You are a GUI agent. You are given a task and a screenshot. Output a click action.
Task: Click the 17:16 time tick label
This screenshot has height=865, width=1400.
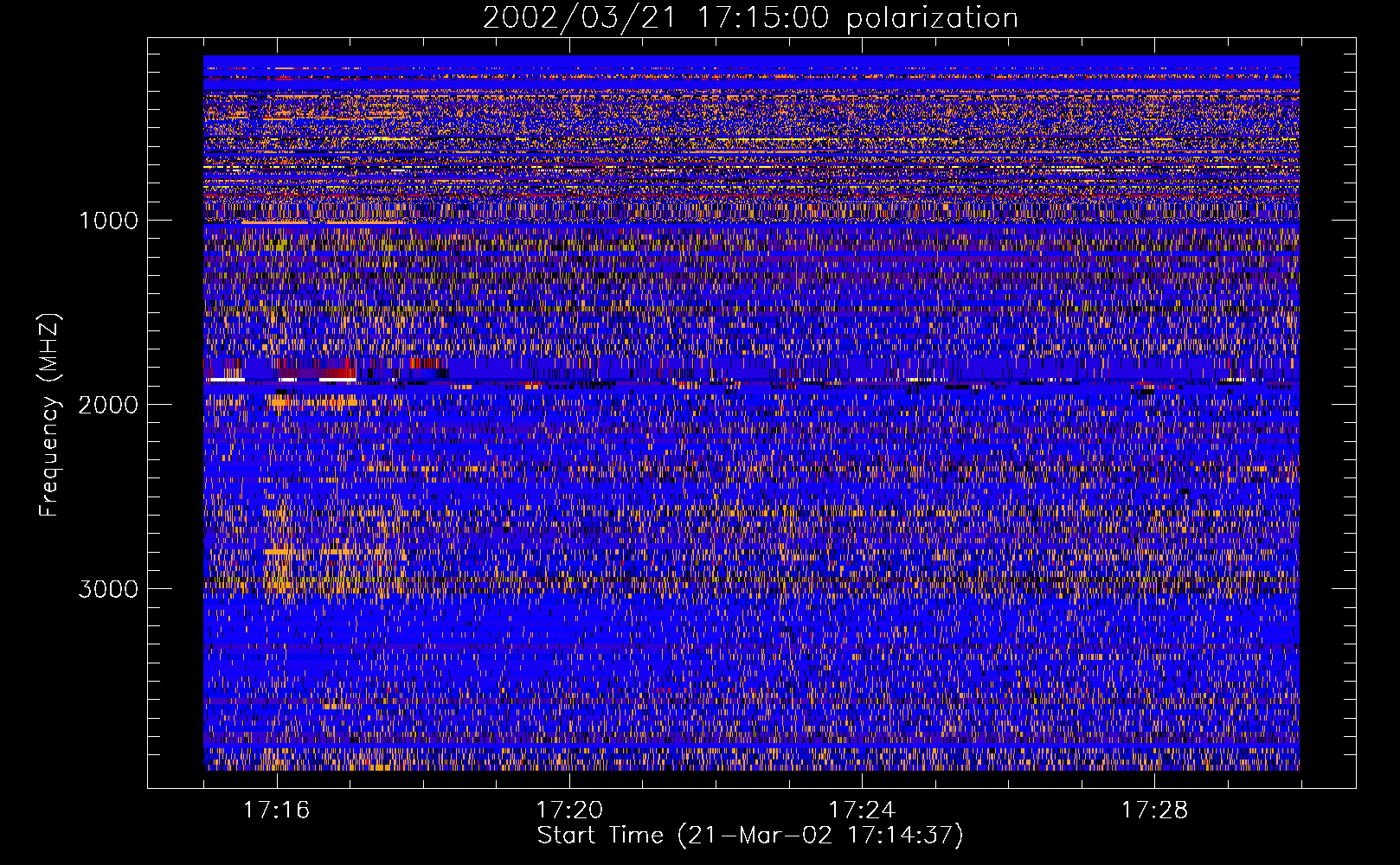pos(276,811)
